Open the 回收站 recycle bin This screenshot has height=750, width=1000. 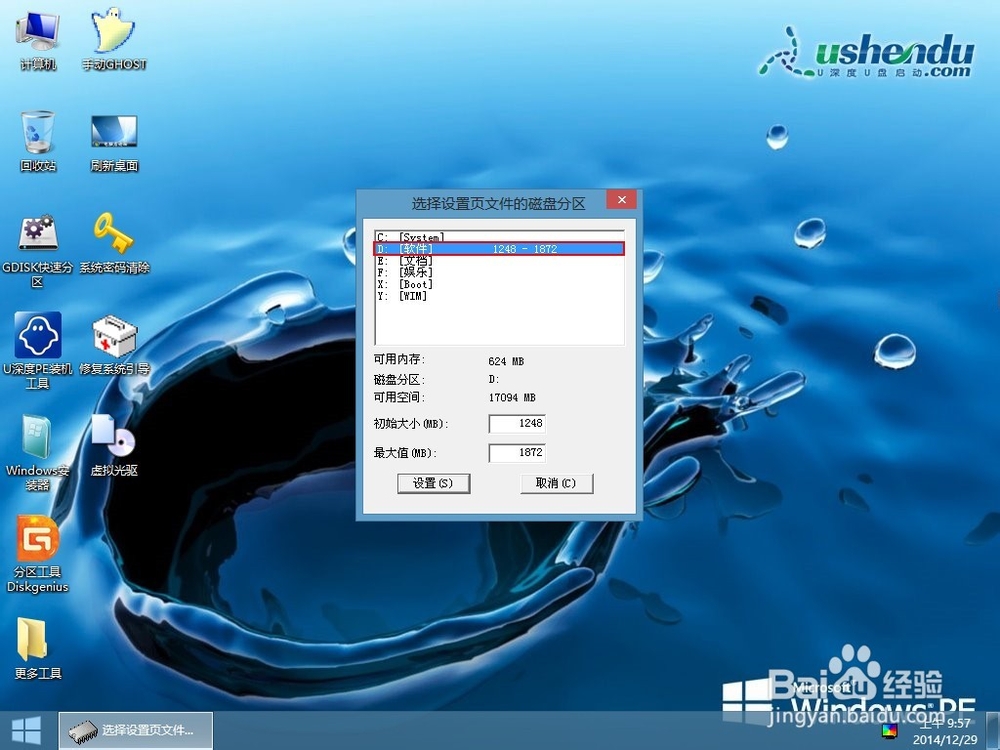pyautogui.click(x=38, y=142)
